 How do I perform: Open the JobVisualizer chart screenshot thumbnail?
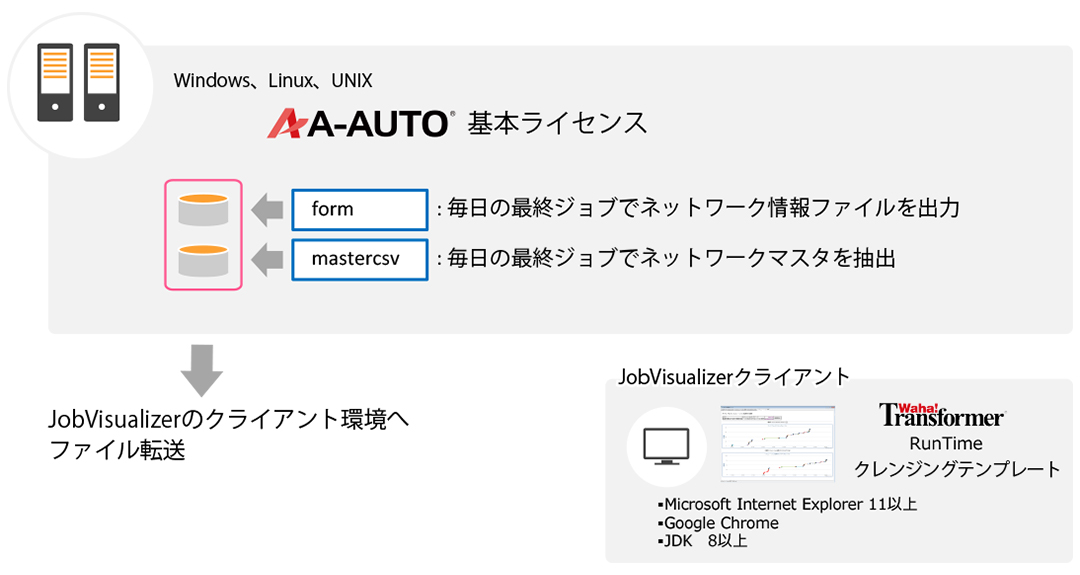(x=778, y=443)
